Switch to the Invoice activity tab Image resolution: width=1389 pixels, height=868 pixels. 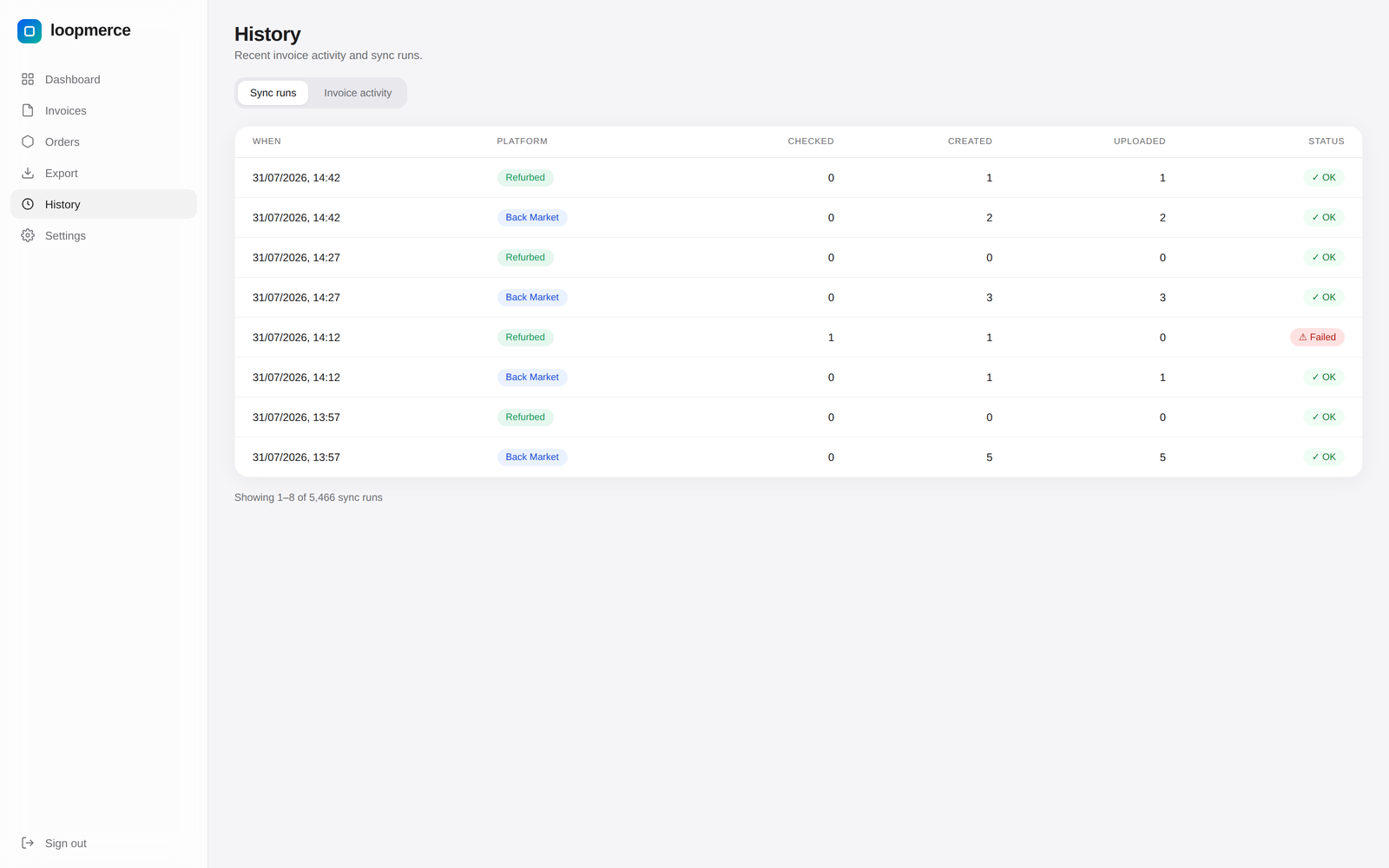358,93
